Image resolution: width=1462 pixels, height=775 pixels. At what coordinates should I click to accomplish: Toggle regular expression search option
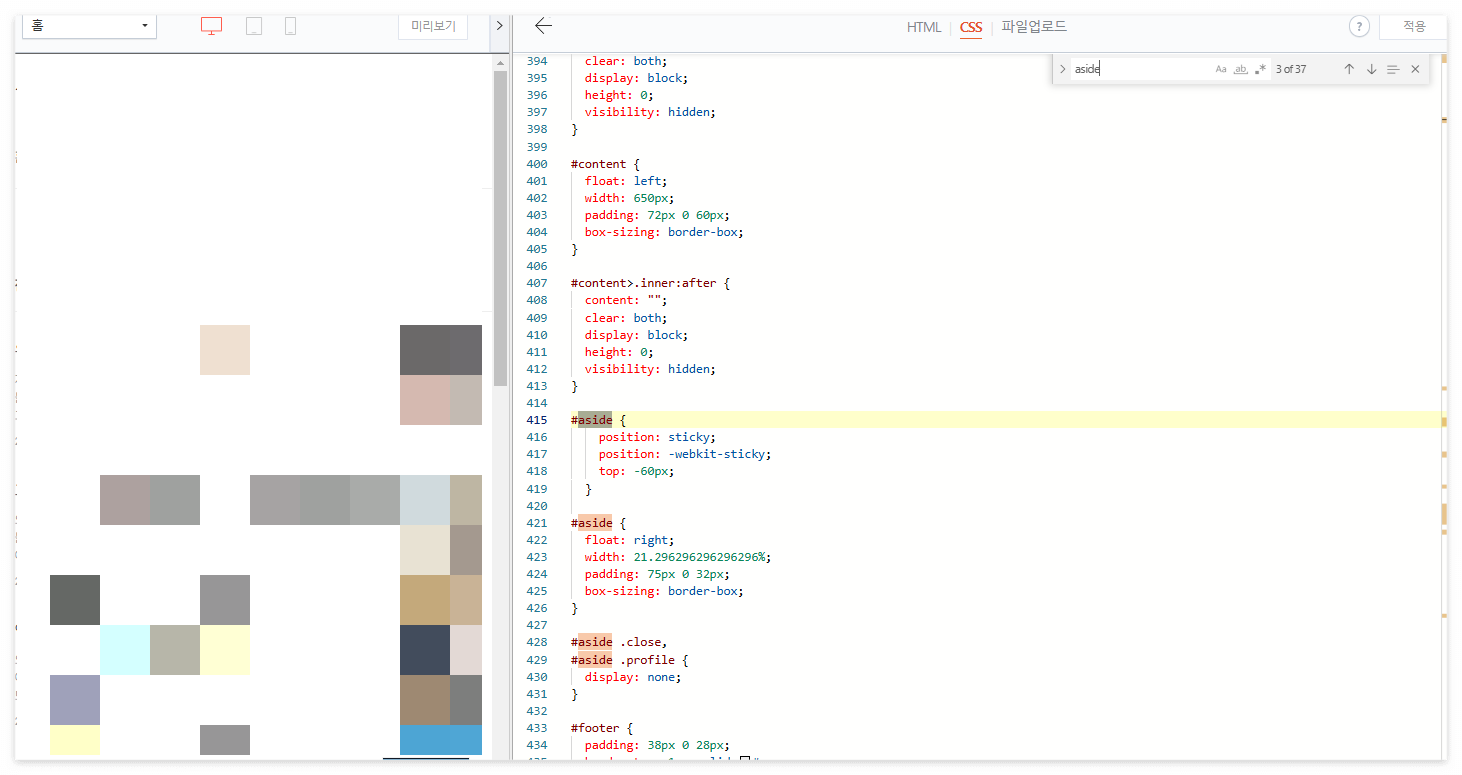tap(1260, 69)
